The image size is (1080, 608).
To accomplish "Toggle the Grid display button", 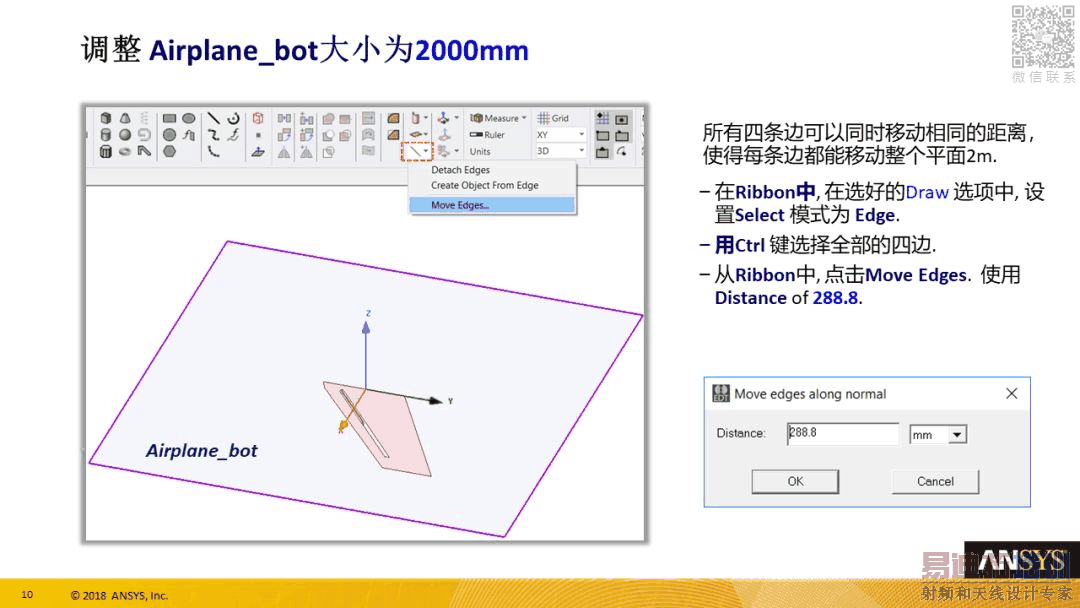I will coord(553,118).
